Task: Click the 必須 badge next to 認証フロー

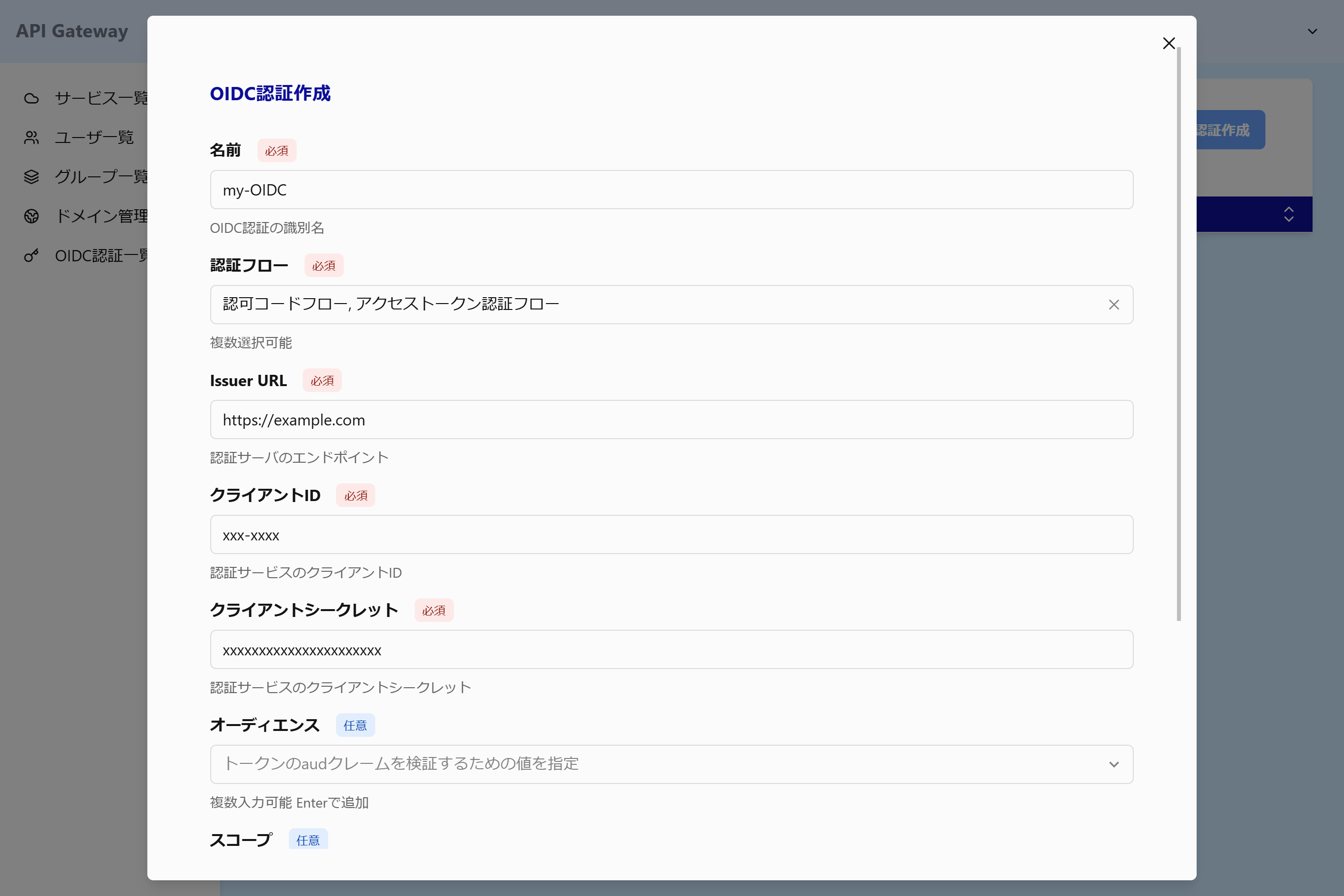Action: pos(323,265)
